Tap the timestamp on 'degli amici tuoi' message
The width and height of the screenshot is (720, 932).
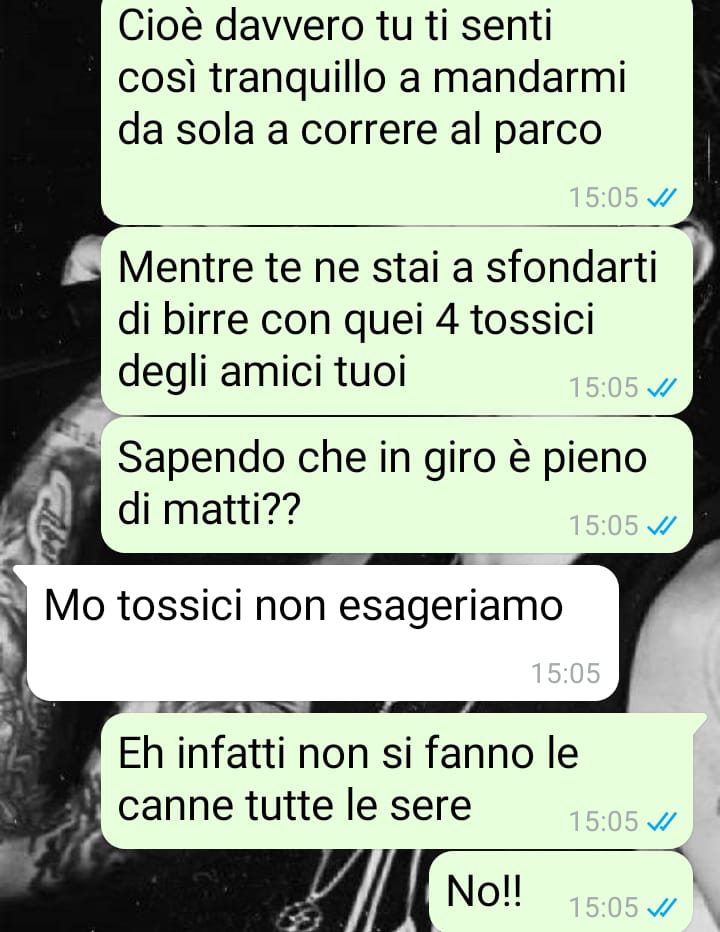(603, 388)
